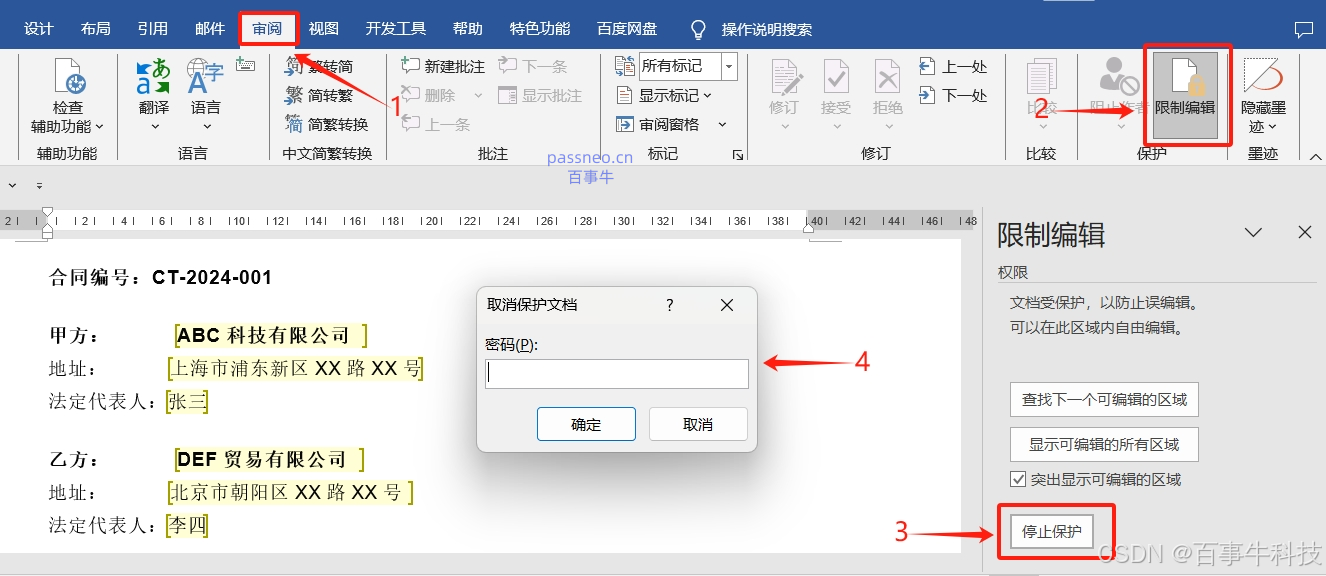Go to 下一条 next comment

532,66
